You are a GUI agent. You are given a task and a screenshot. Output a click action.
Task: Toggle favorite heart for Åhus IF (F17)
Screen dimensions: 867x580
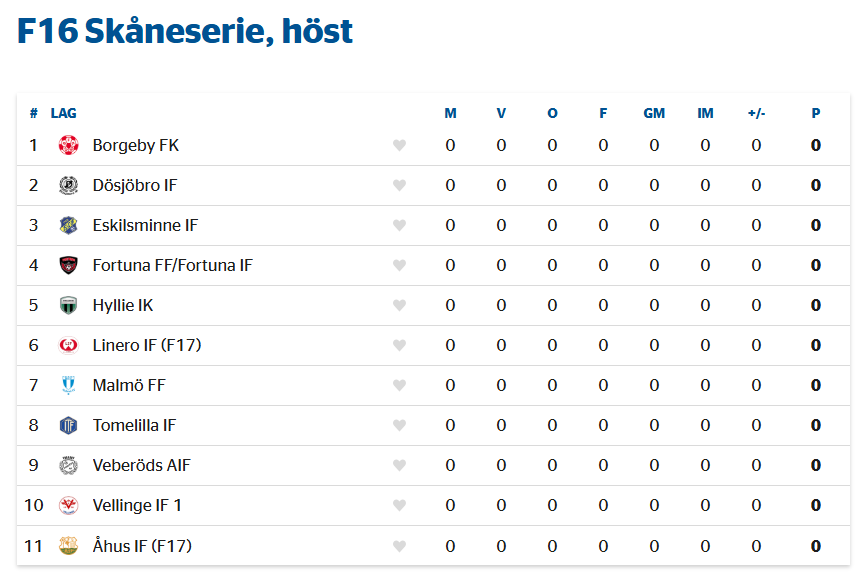click(x=399, y=546)
